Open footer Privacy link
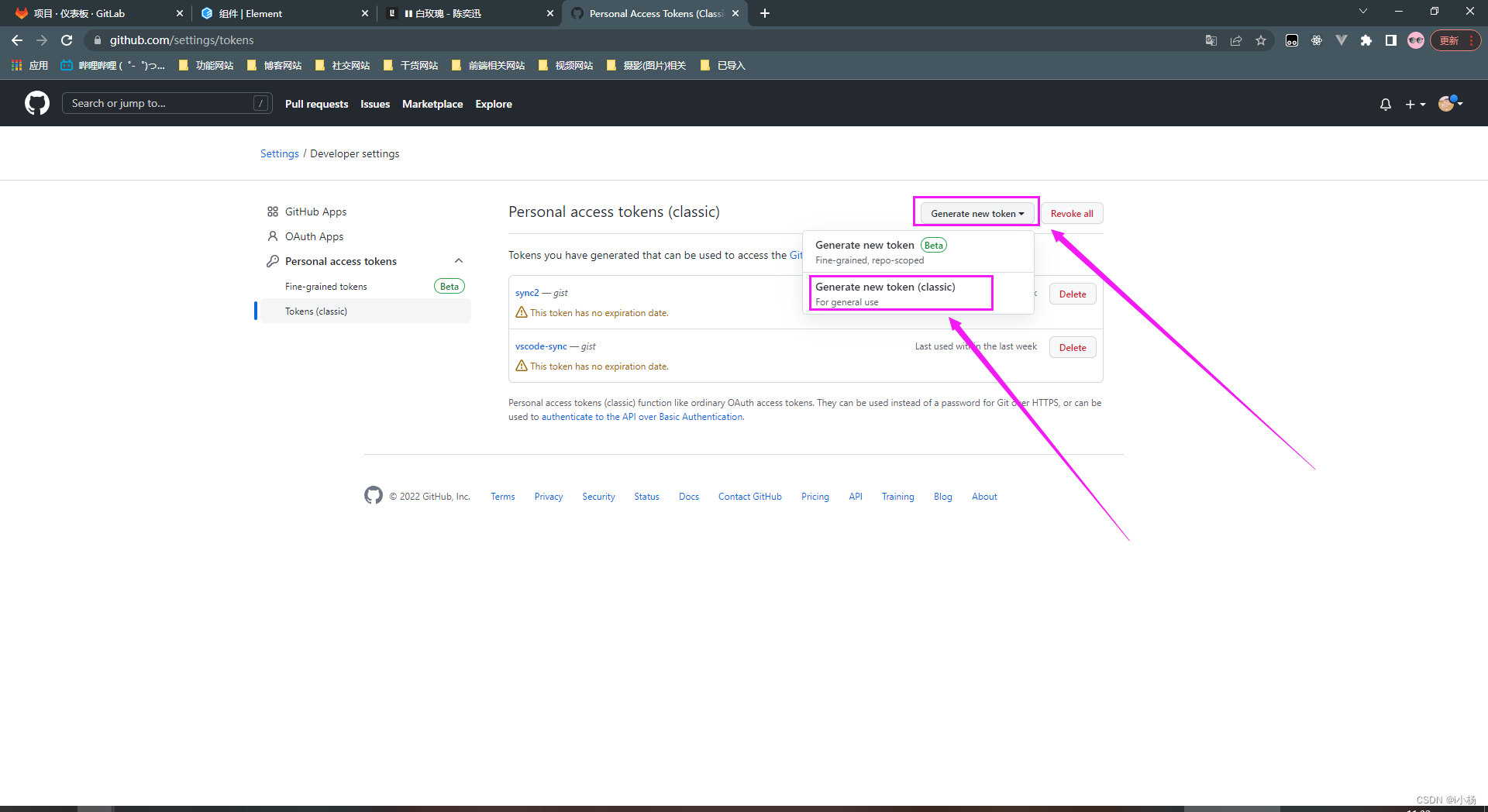This screenshot has width=1488, height=812. pyautogui.click(x=549, y=497)
